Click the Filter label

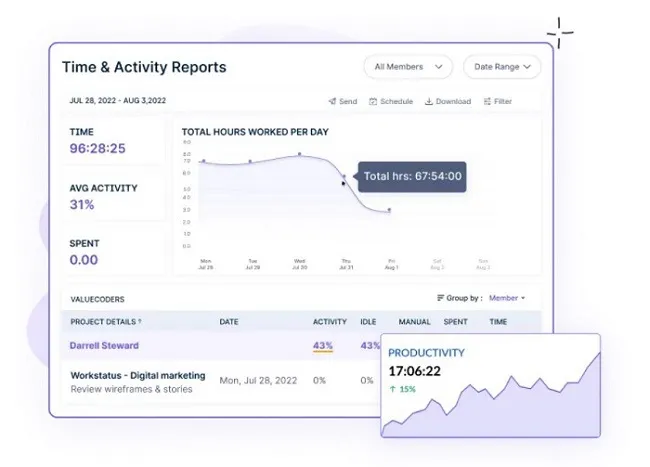pos(503,101)
